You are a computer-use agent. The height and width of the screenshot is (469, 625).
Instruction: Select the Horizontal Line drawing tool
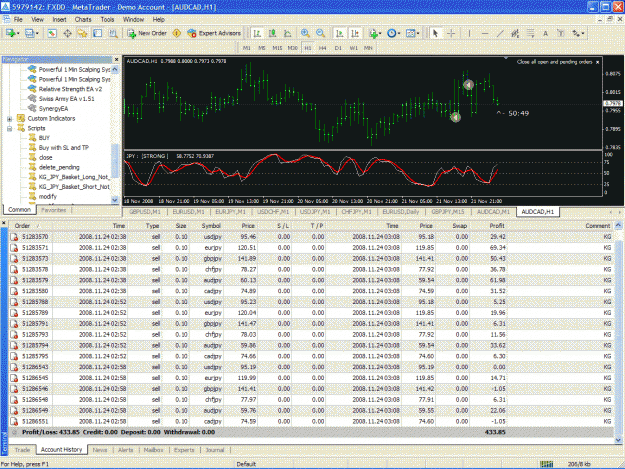tap(485, 33)
